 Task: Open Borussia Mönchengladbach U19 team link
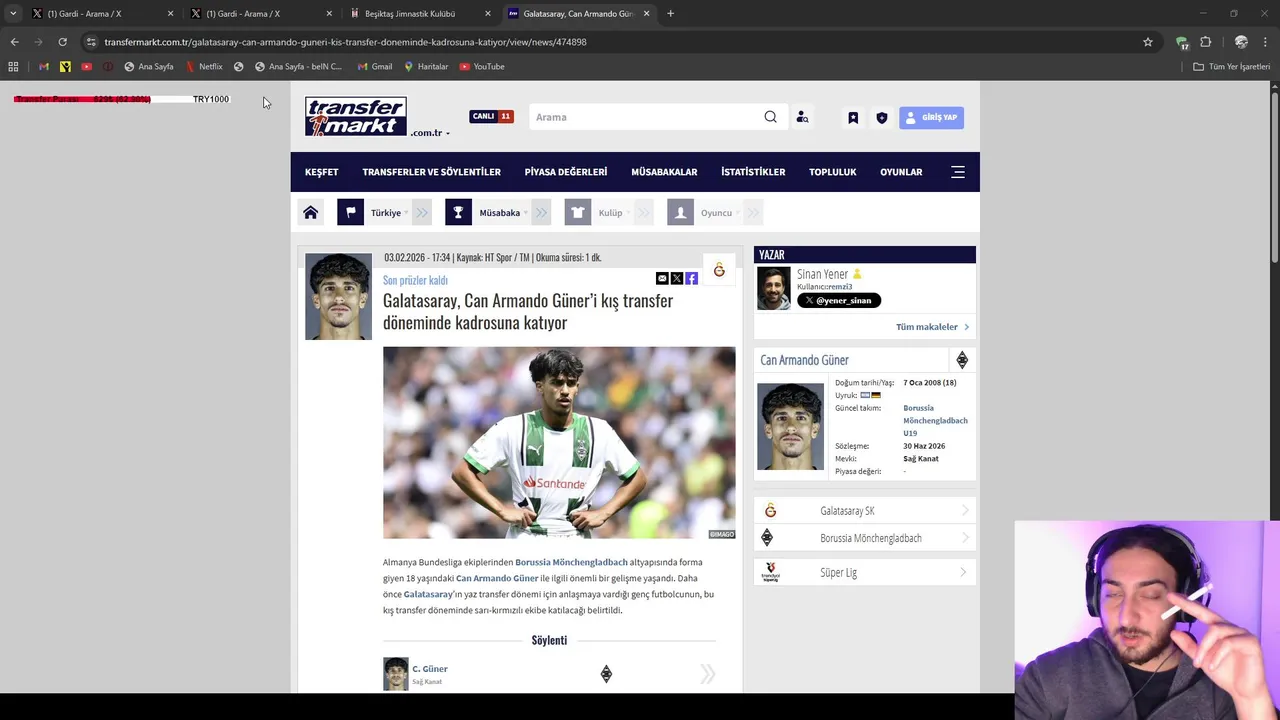pyautogui.click(x=935, y=421)
